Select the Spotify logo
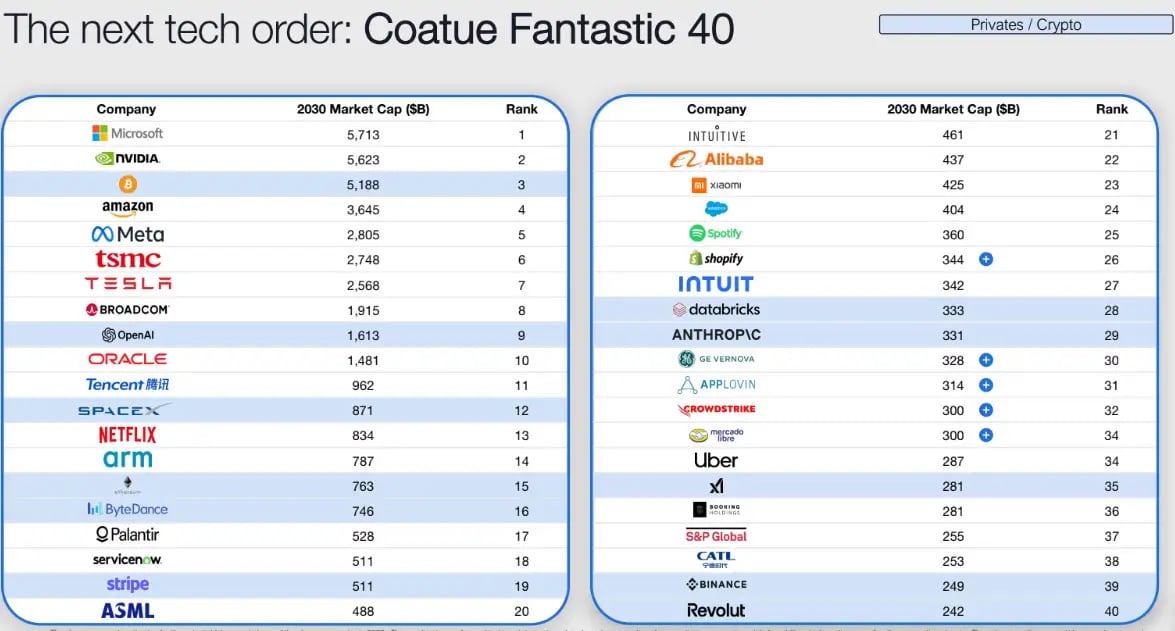Image resolution: width=1175 pixels, height=631 pixels. point(716,234)
